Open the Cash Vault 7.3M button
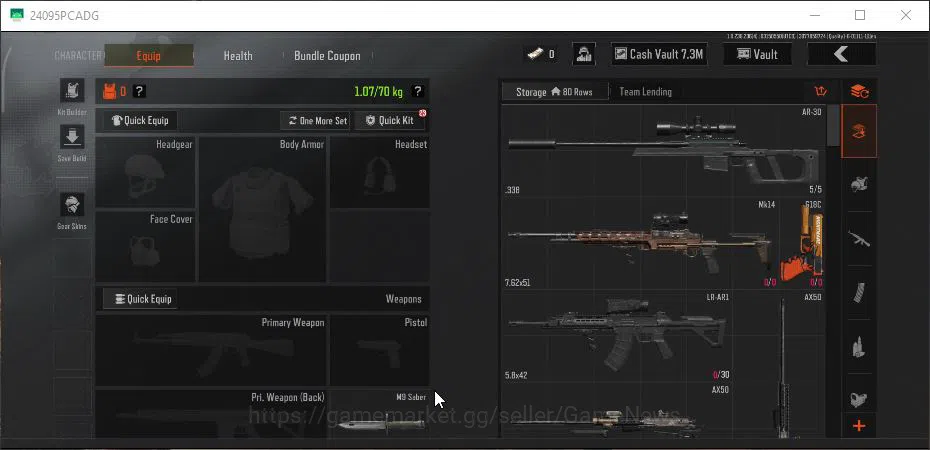The height and width of the screenshot is (450, 930). (x=659, y=54)
